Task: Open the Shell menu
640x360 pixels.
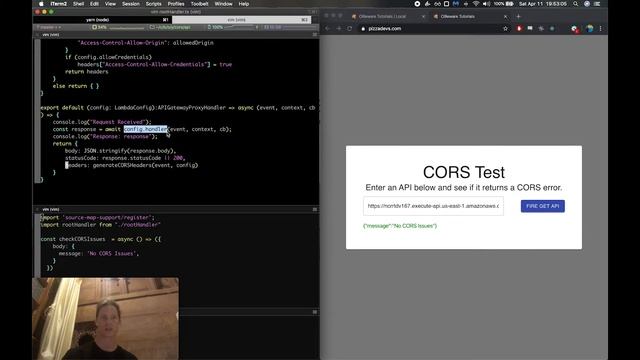Action: pos(78,4)
